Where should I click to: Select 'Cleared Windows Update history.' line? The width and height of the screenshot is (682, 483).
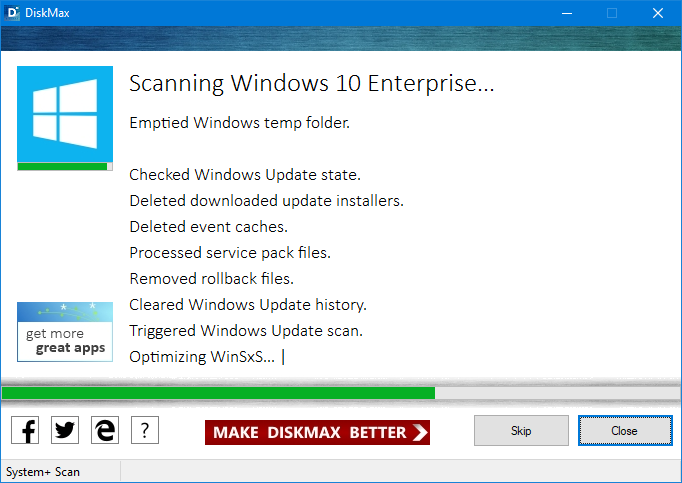248,305
